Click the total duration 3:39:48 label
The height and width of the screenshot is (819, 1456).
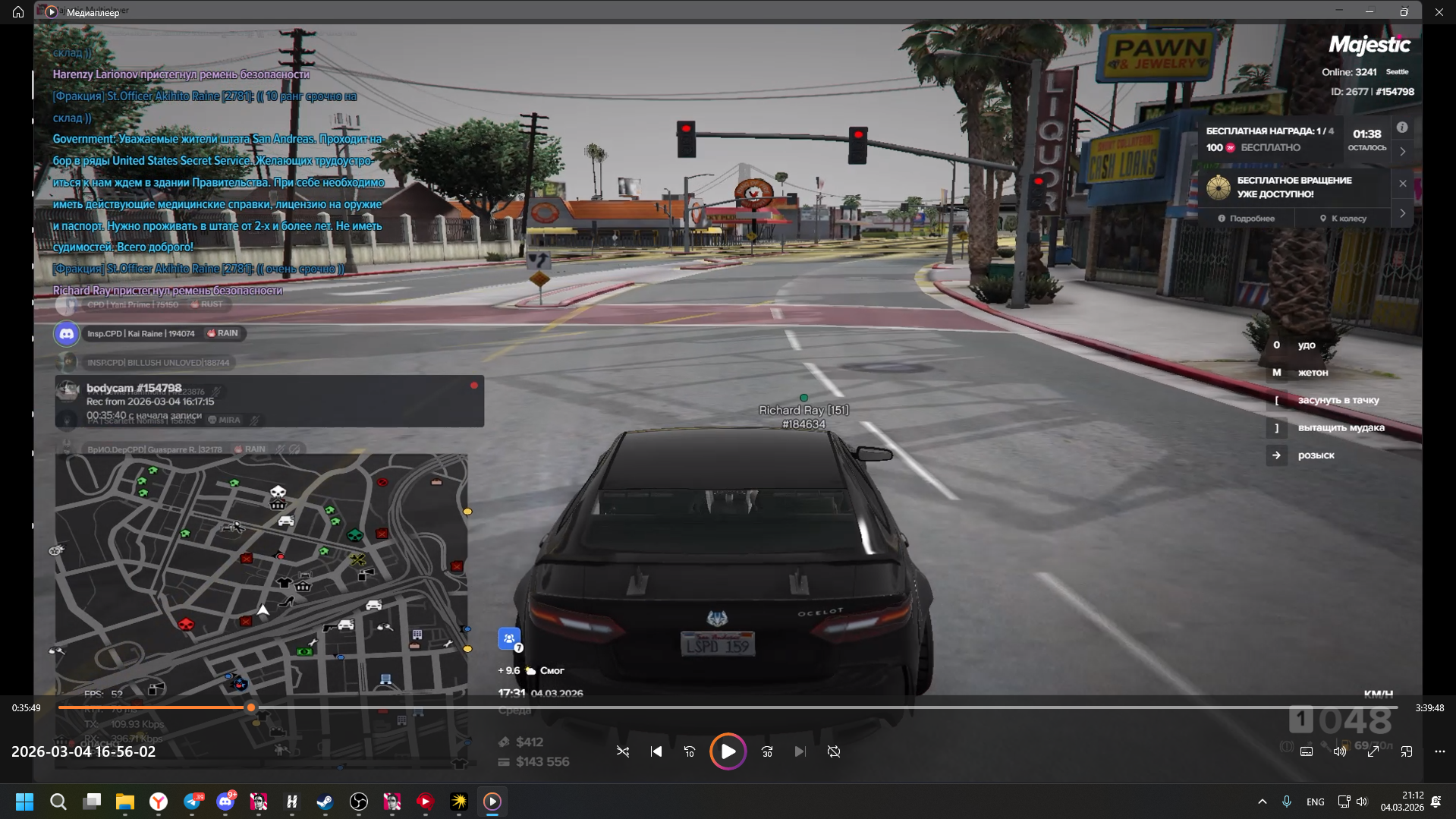coord(1429,707)
